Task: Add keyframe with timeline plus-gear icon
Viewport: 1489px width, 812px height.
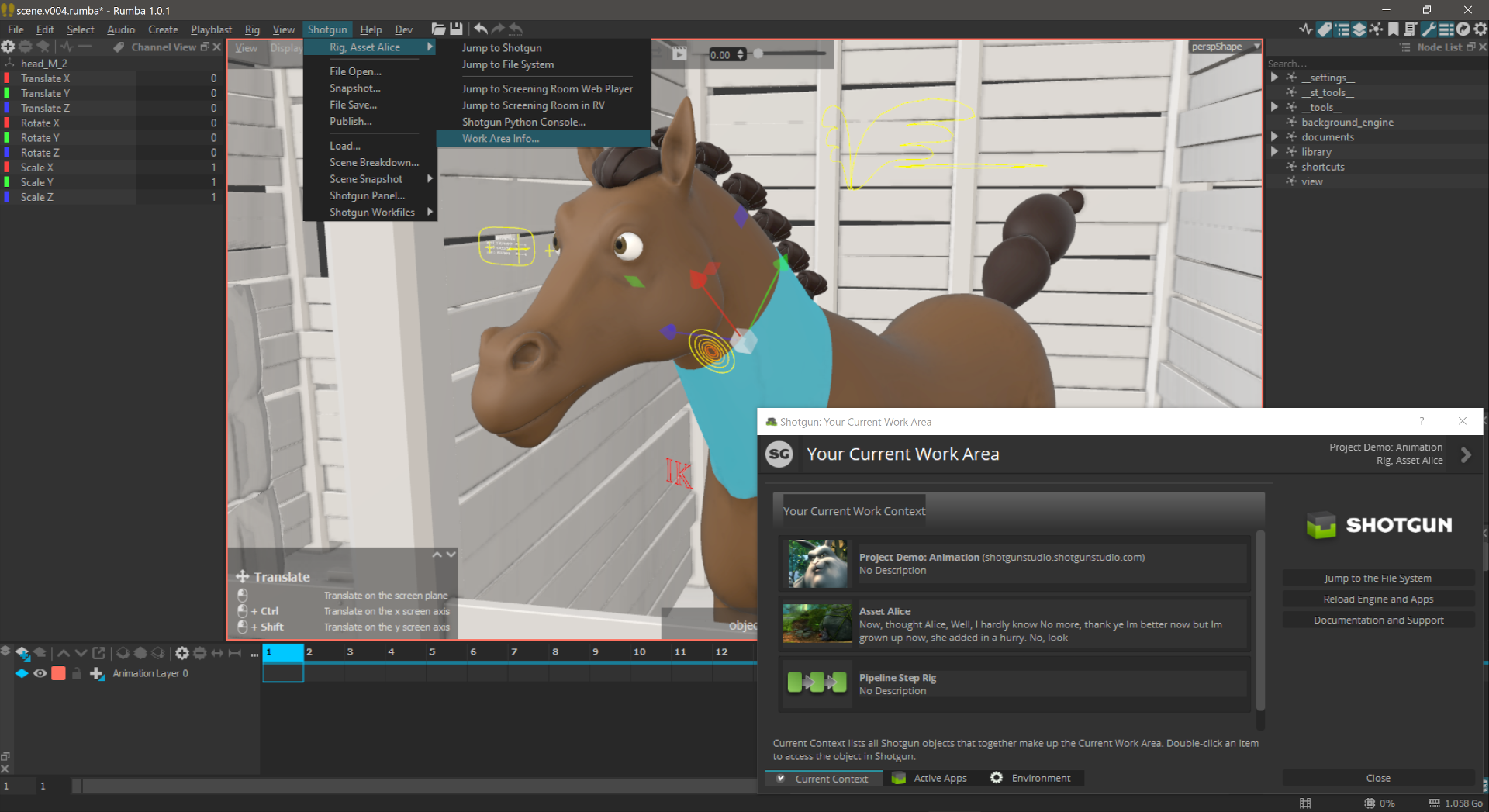Action: (x=182, y=653)
